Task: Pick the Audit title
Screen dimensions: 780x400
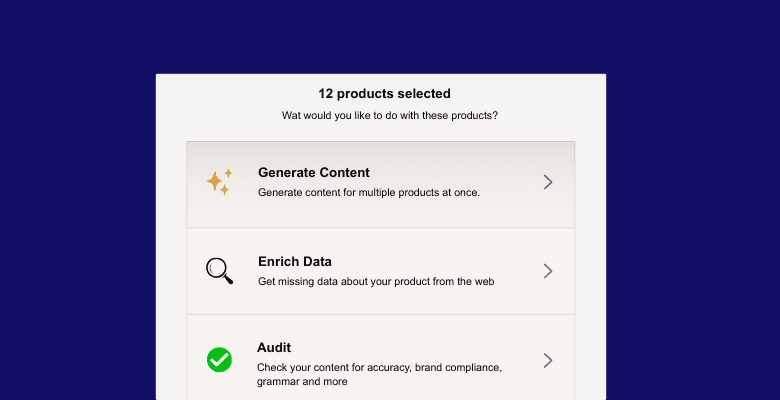Action: pyautogui.click(x=274, y=348)
